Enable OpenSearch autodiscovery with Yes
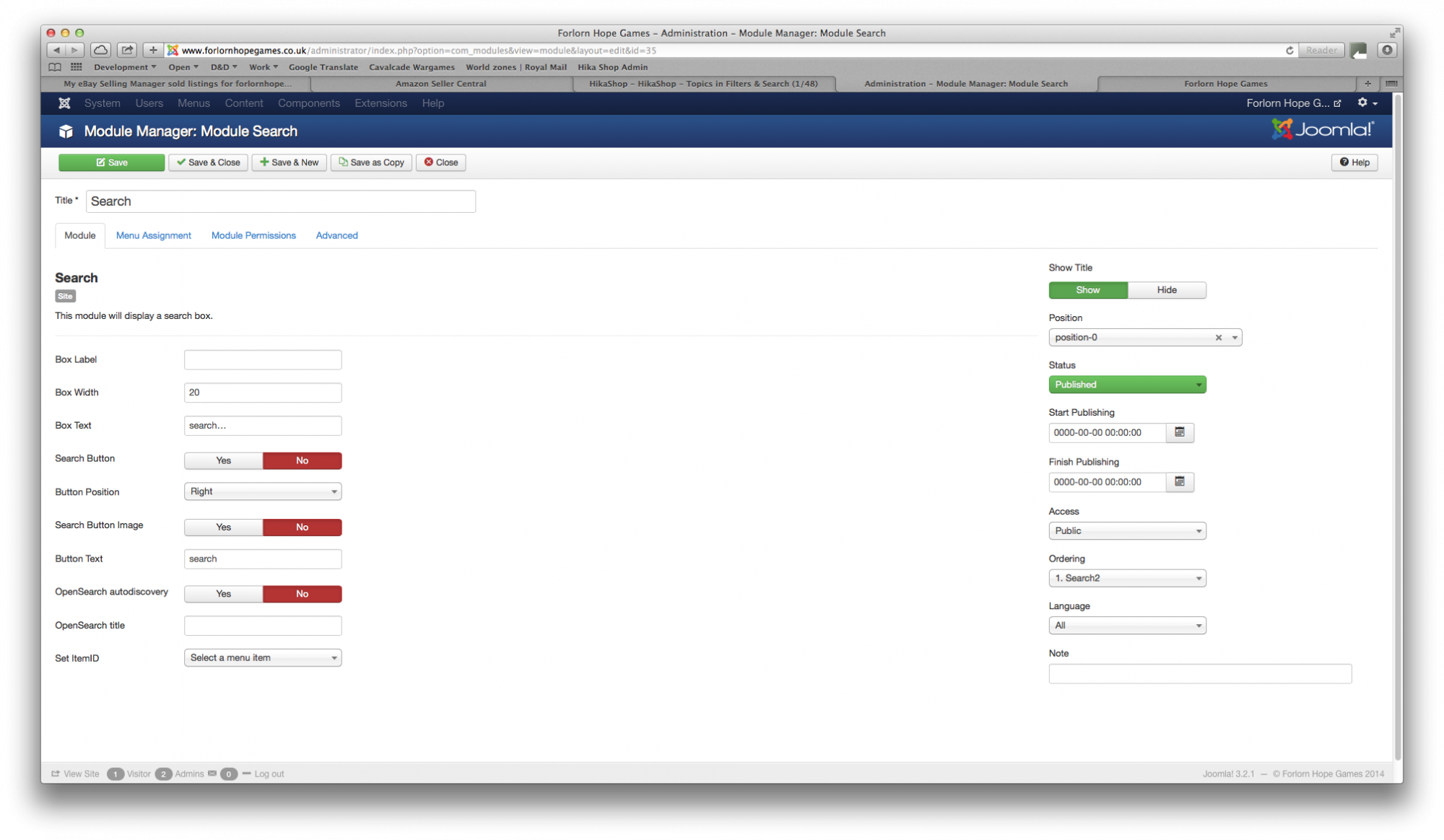Screen dimensions: 1444x840 point(223,594)
